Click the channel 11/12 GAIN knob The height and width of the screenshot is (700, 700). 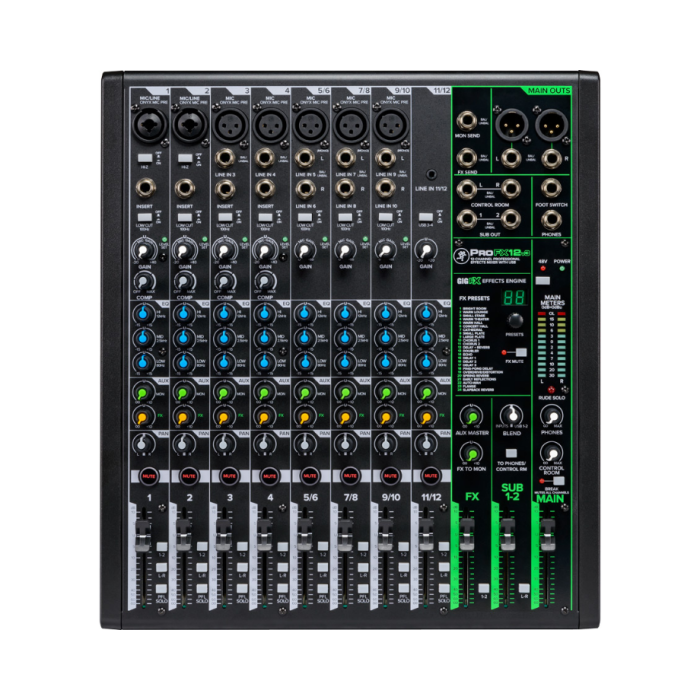point(425,251)
